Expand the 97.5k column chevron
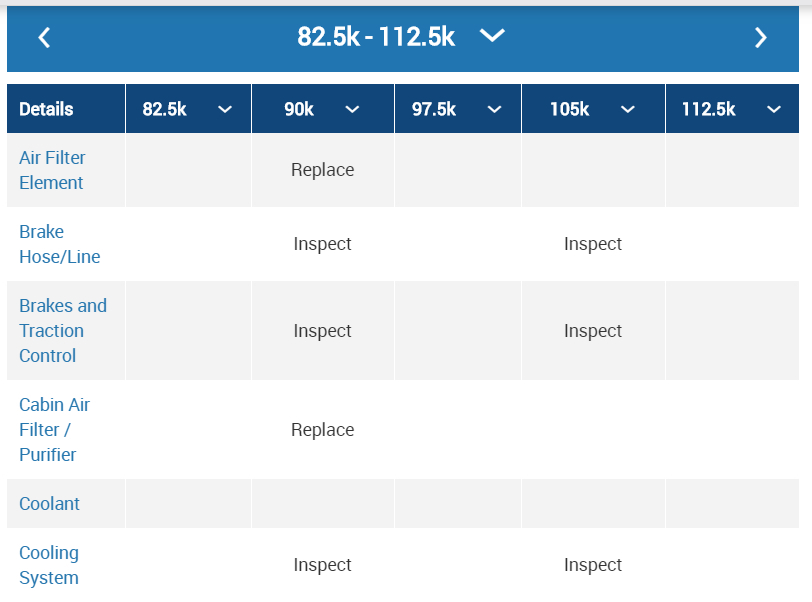Screen dimensions: 812x602 [x=494, y=110]
